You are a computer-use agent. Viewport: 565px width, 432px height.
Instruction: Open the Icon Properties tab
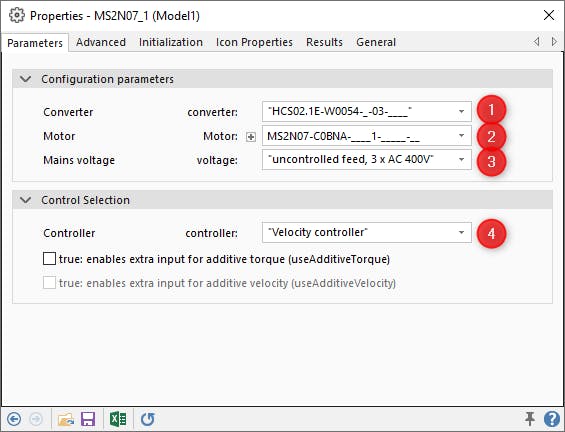(x=254, y=42)
